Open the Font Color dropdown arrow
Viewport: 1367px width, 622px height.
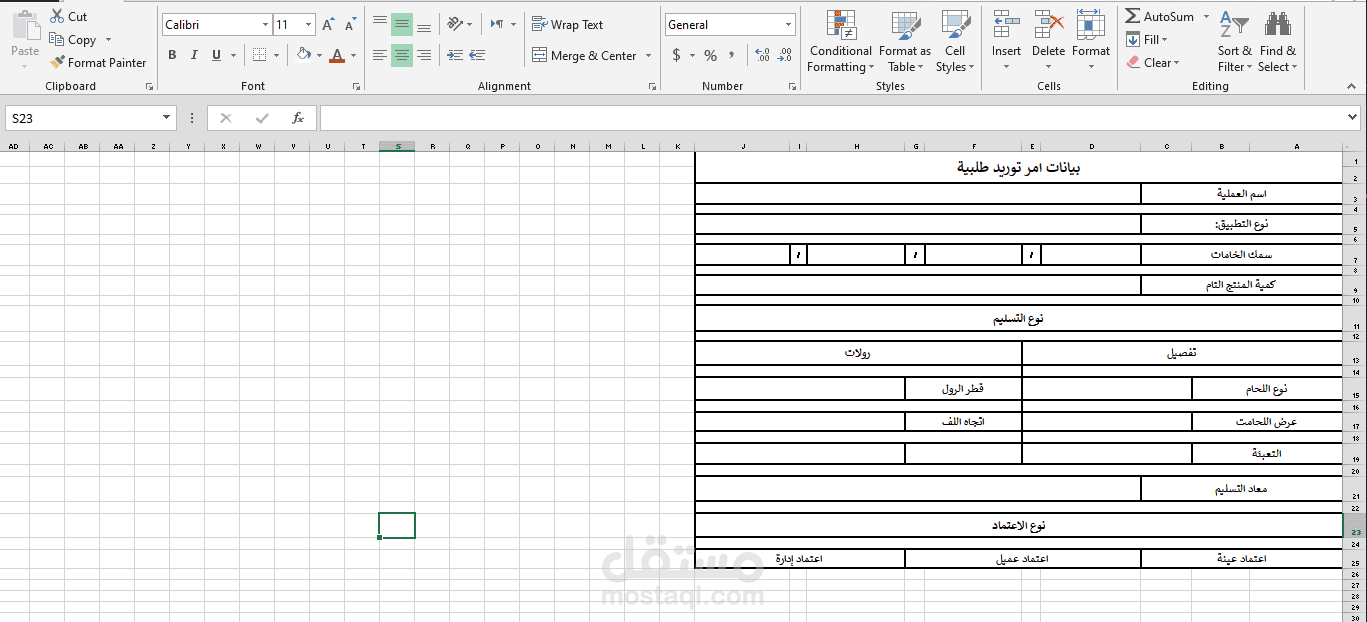pos(353,55)
